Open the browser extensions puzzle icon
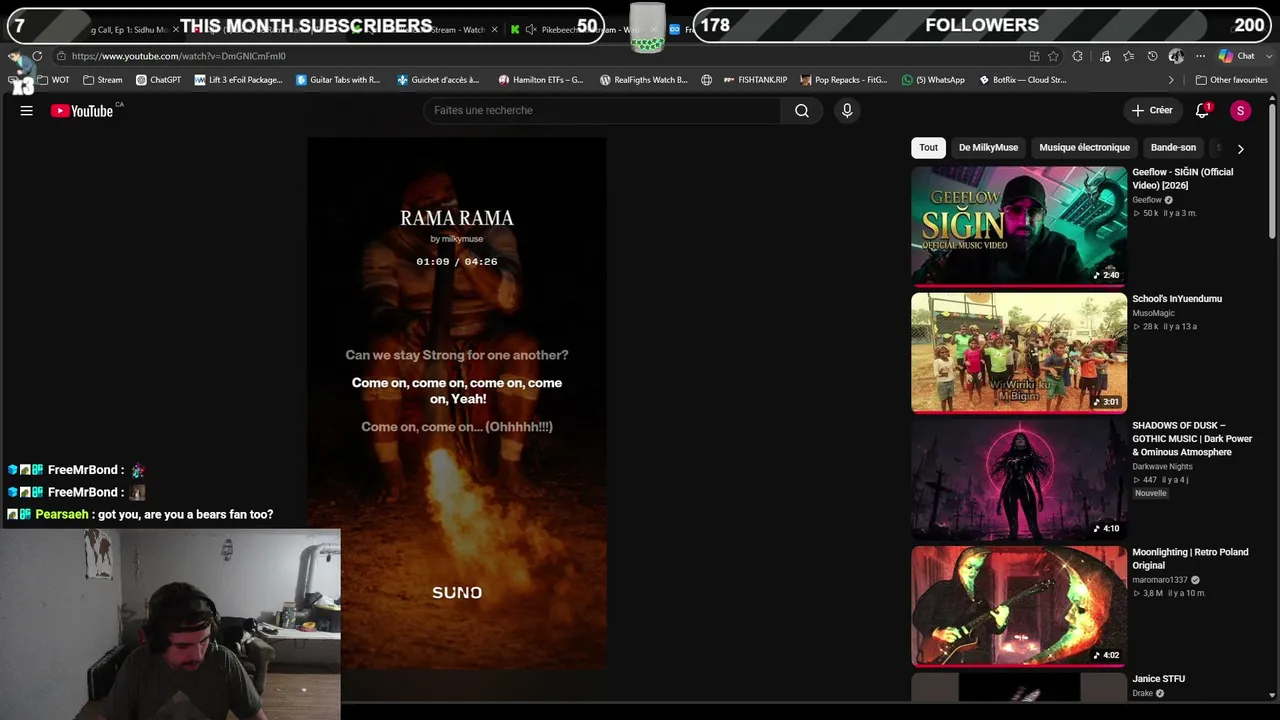Screen dimensions: 1280x720 point(1077,56)
